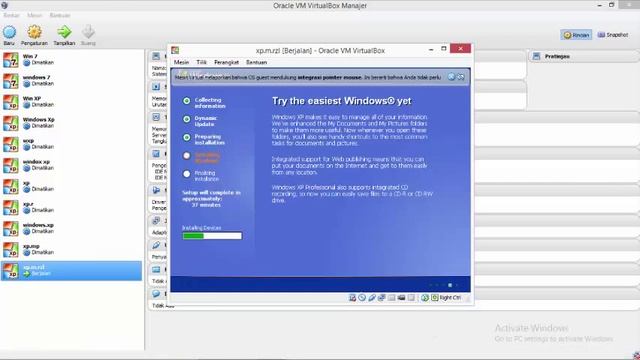Click the orange Installing Windows step radio

[187, 156]
